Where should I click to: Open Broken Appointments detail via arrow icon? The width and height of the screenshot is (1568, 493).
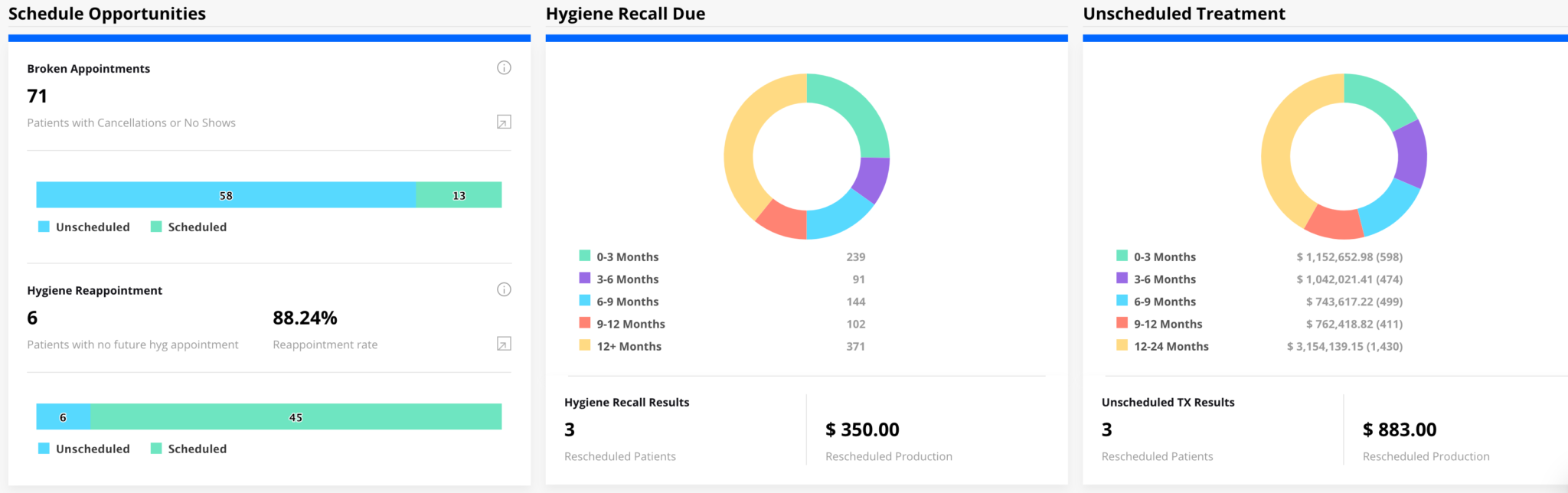tap(504, 122)
